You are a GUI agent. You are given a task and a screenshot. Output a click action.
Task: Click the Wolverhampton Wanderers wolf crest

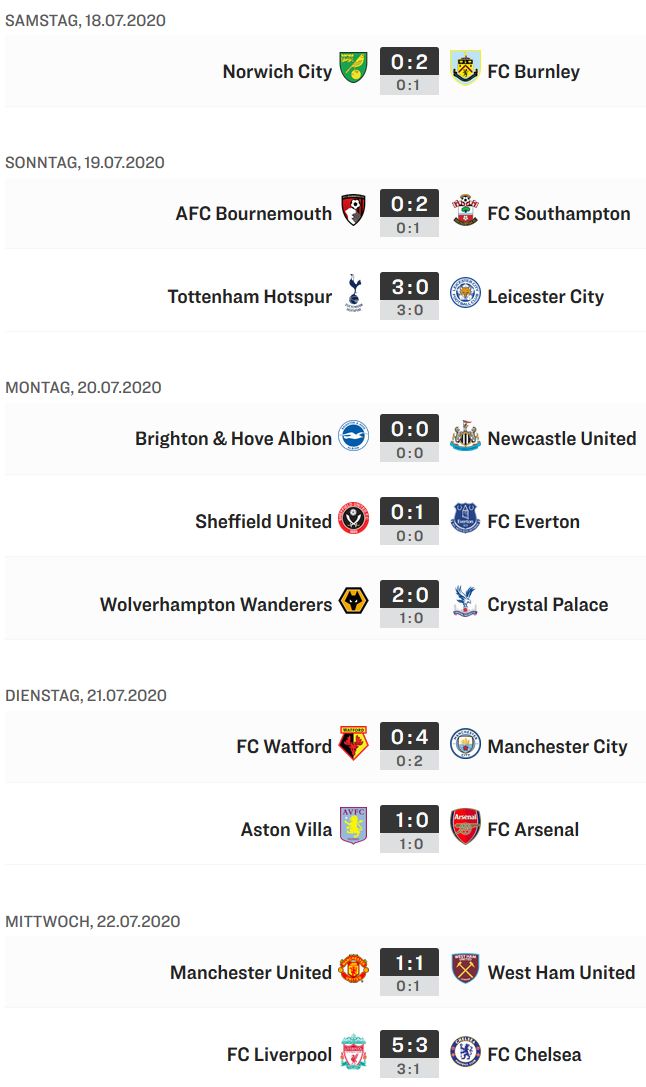pos(353,602)
